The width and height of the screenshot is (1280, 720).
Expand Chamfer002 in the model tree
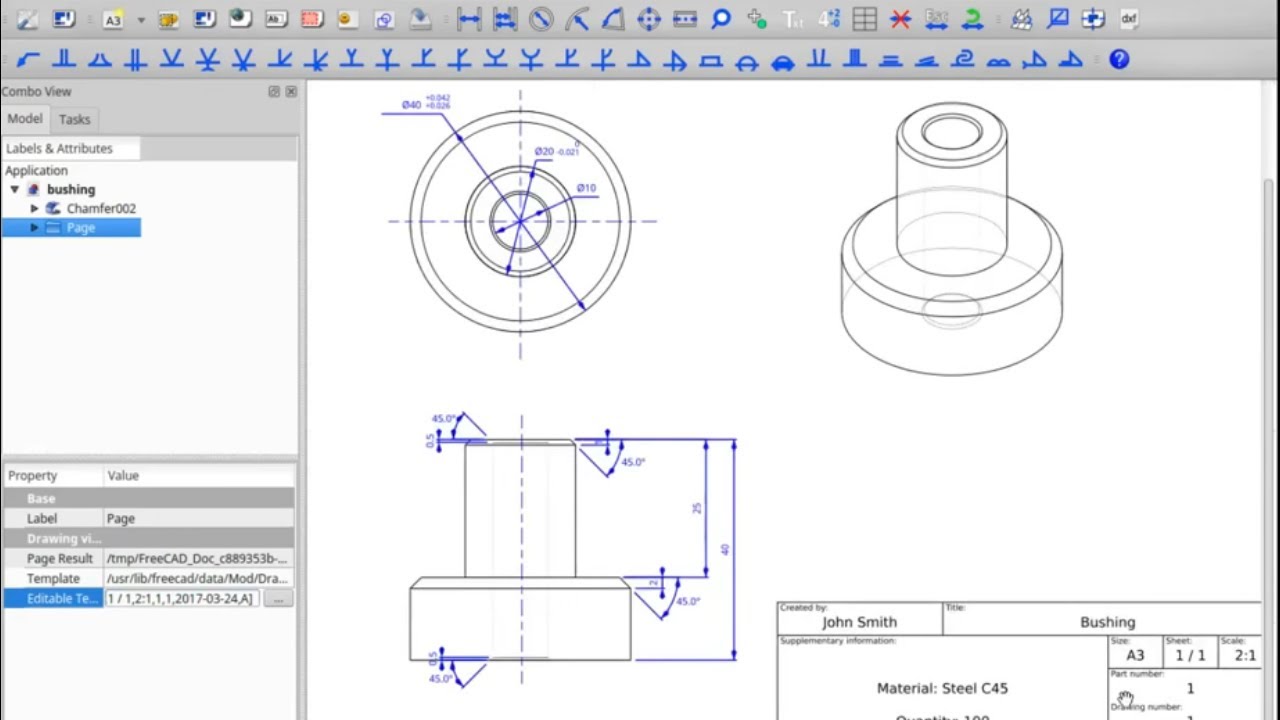(35, 208)
